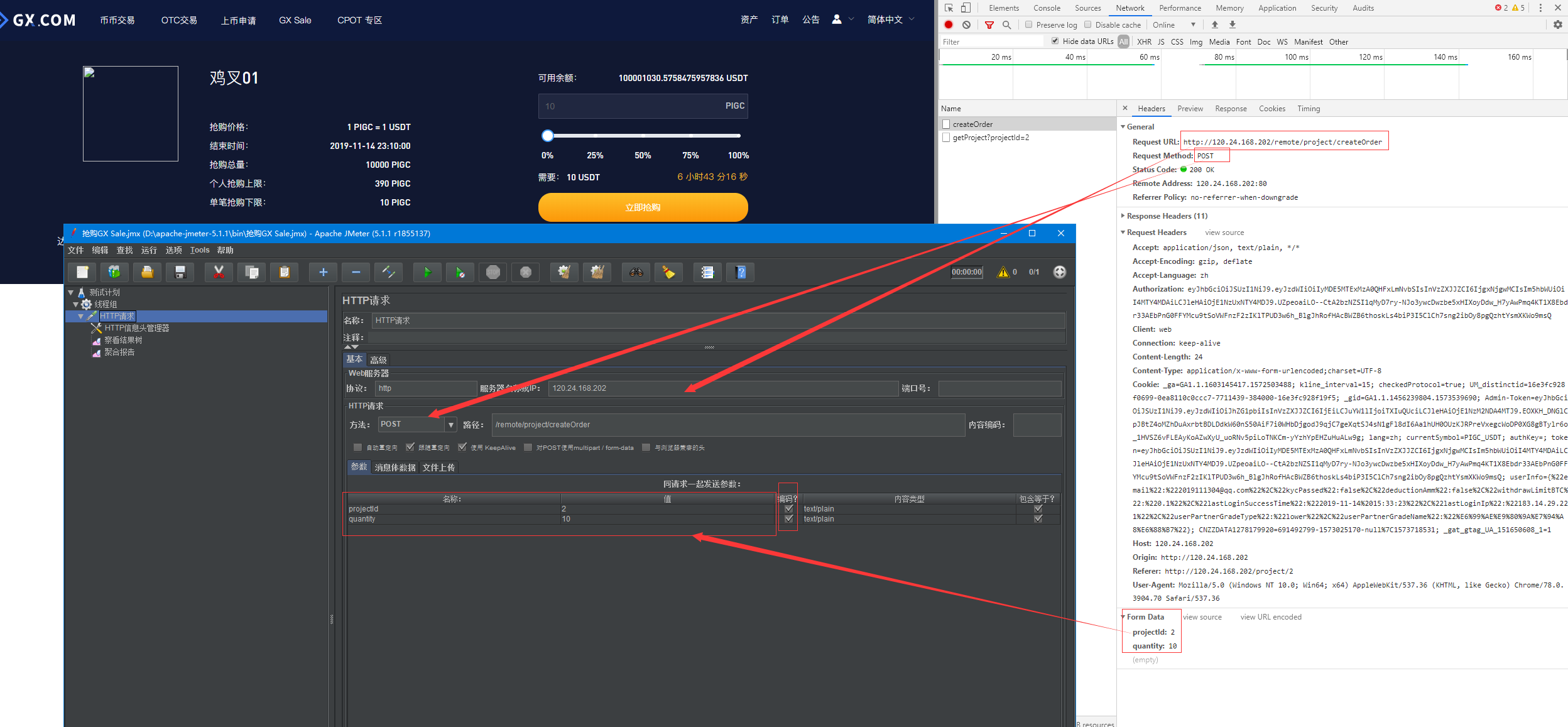Open a test plan using the folder icon
The height and width of the screenshot is (727, 1568).
[x=147, y=272]
